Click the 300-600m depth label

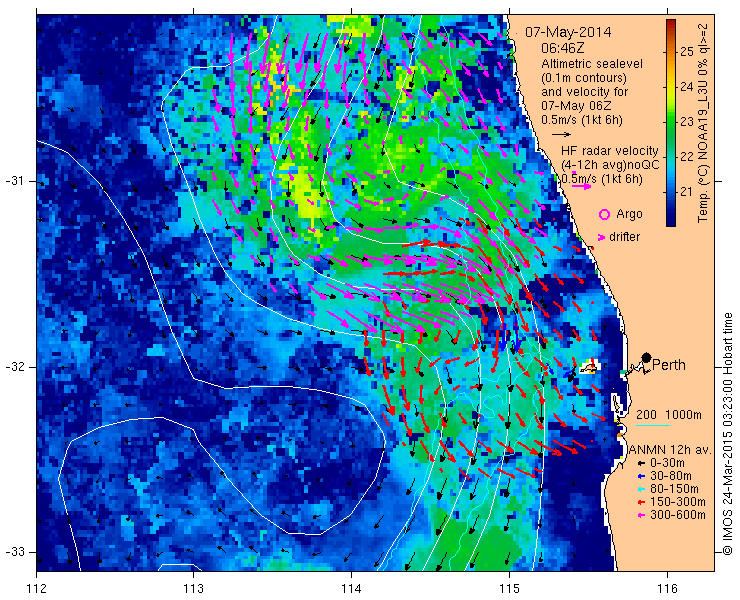coord(678,515)
